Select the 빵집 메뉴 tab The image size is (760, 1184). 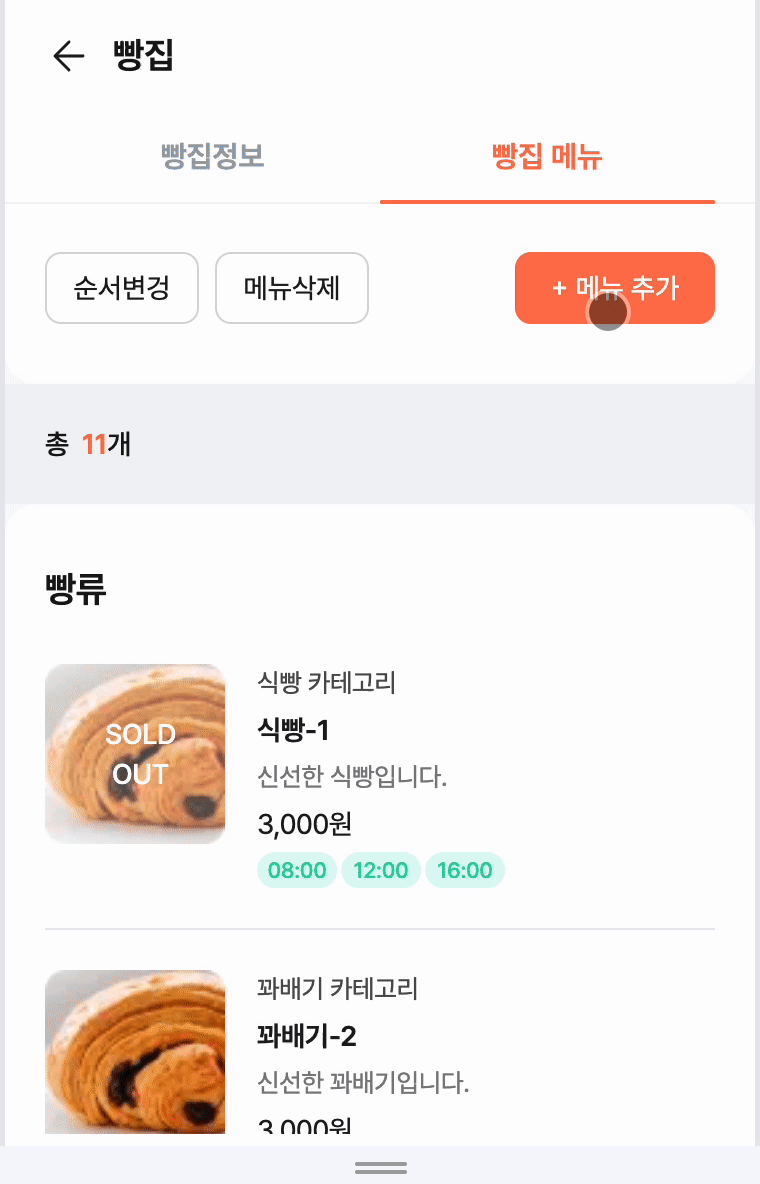point(547,157)
